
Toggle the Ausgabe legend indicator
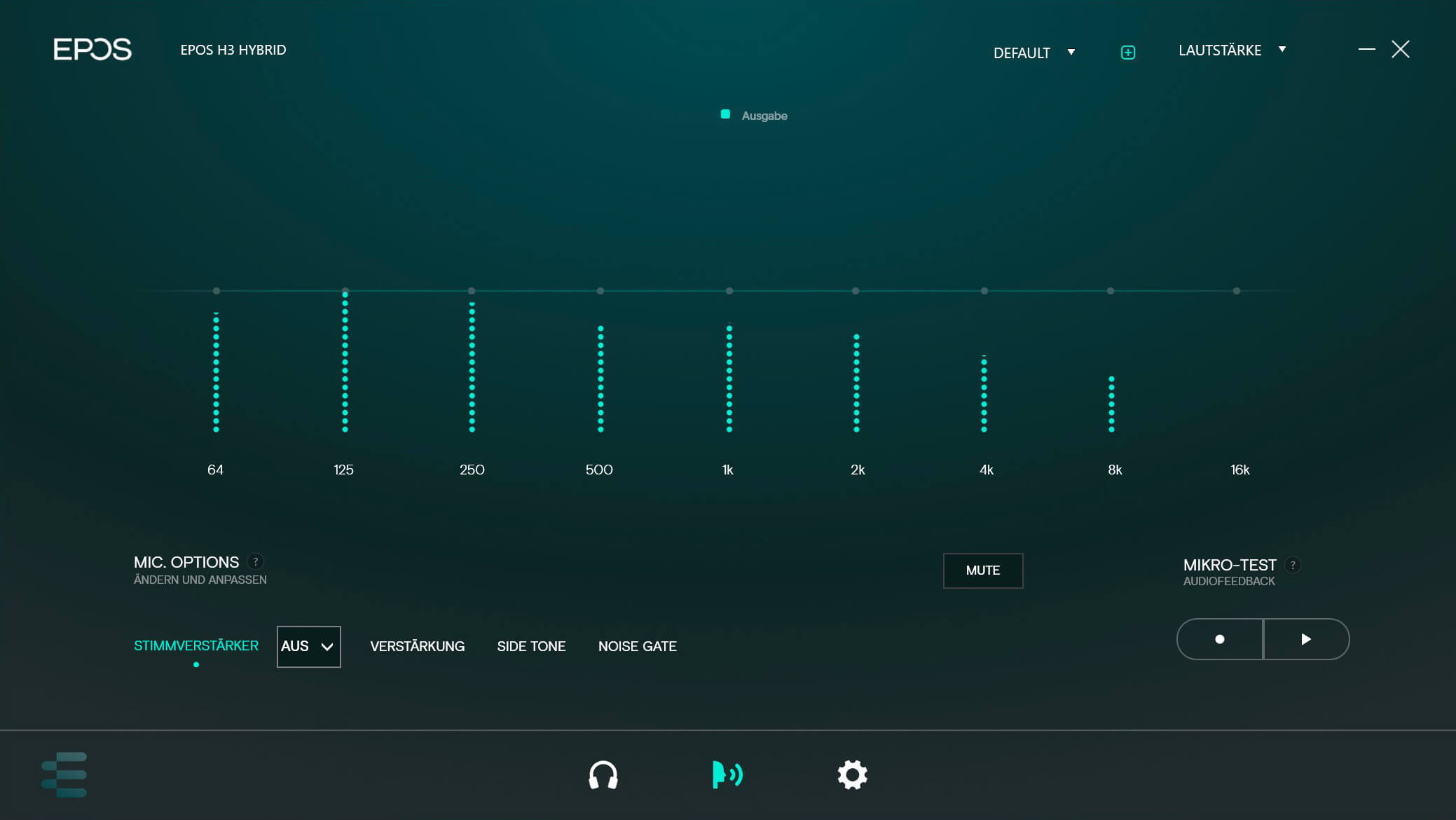[x=726, y=115]
